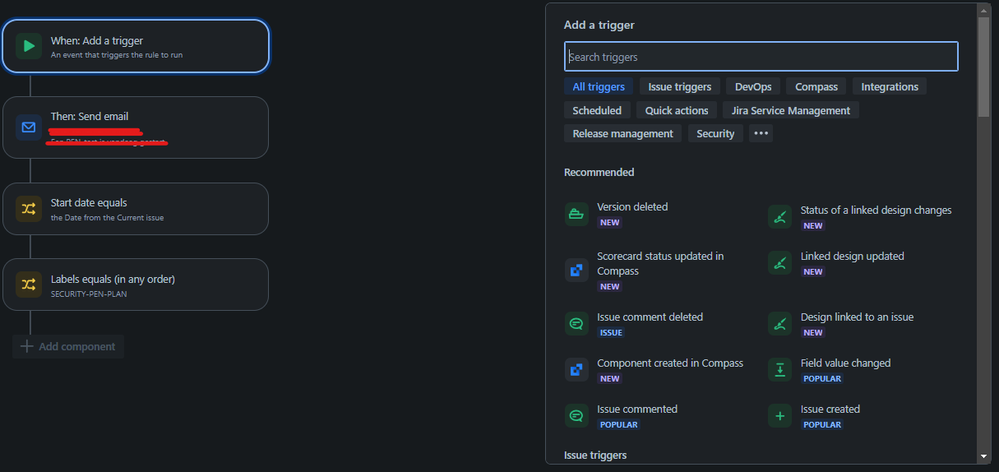
Task: Filter by Jira Service Management
Action: [790, 110]
